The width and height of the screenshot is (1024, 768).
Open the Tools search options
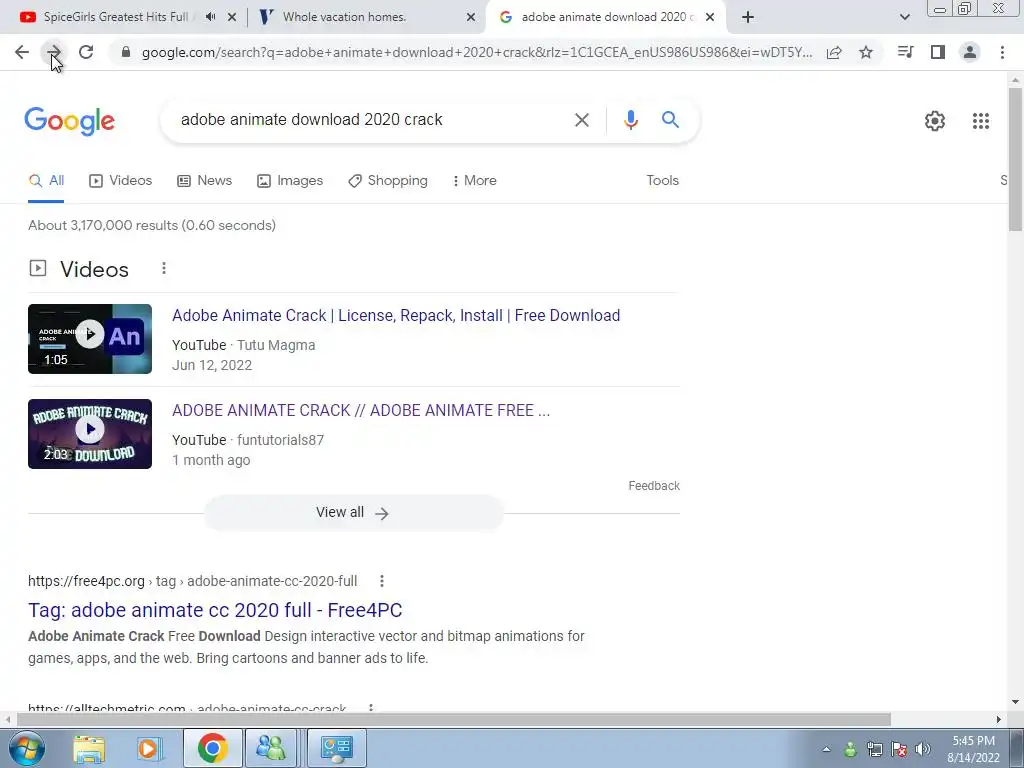tap(662, 180)
